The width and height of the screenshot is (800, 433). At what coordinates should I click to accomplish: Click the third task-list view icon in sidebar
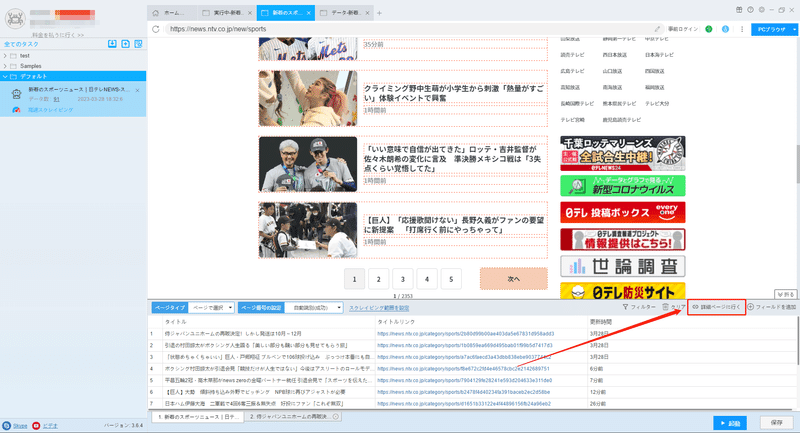point(138,44)
